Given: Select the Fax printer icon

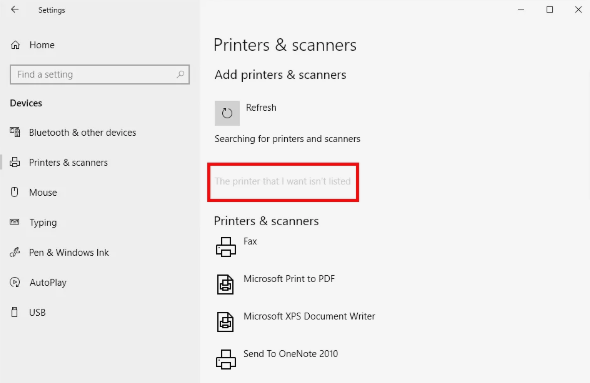Looking at the screenshot, I should 226,247.
